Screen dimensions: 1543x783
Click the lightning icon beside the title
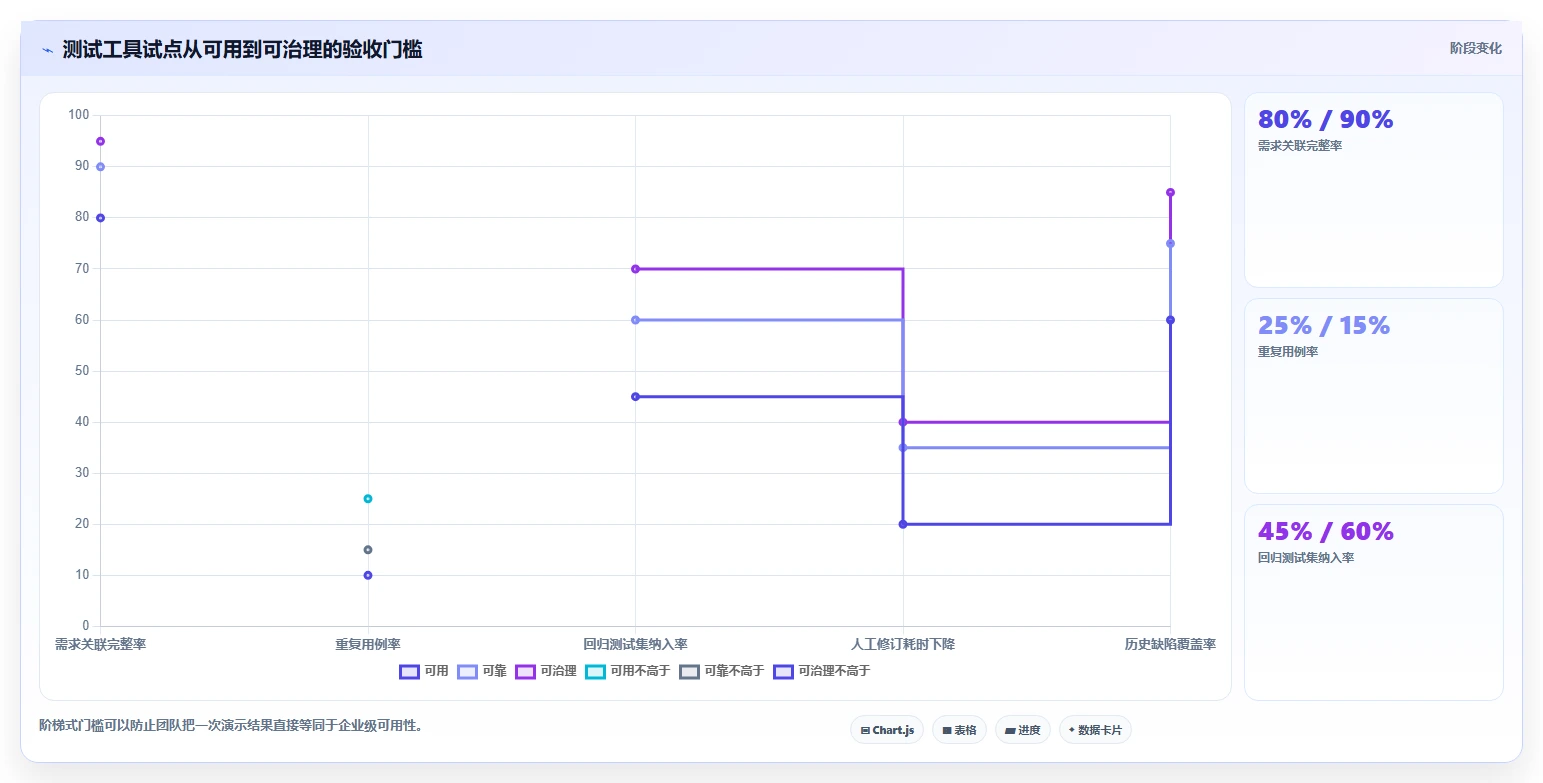pyautogui.click(x=47, y=50)
